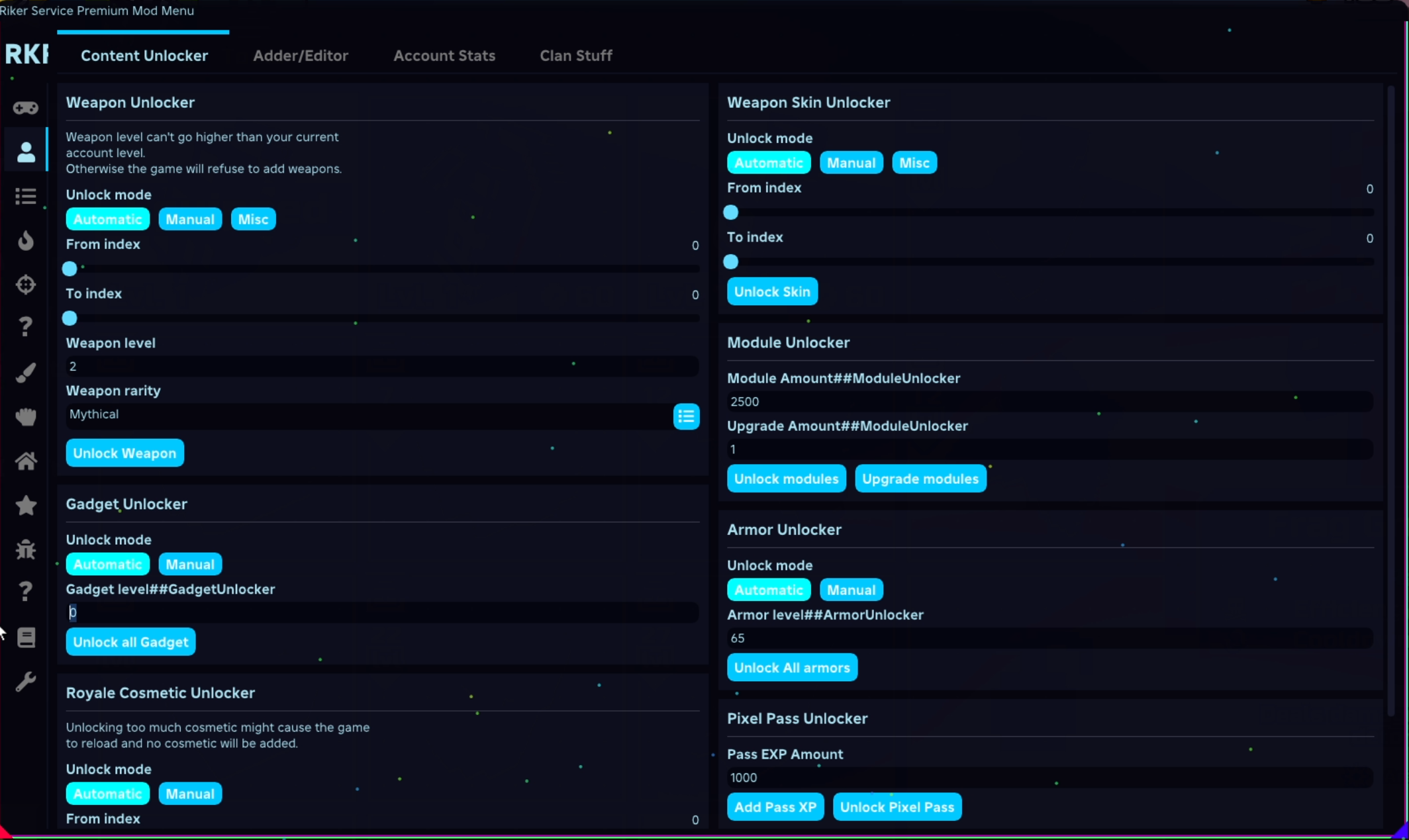Click the bug icon in sidebar
The width and height of the screenshot is (1409, 840).
(x=26, y=549)
